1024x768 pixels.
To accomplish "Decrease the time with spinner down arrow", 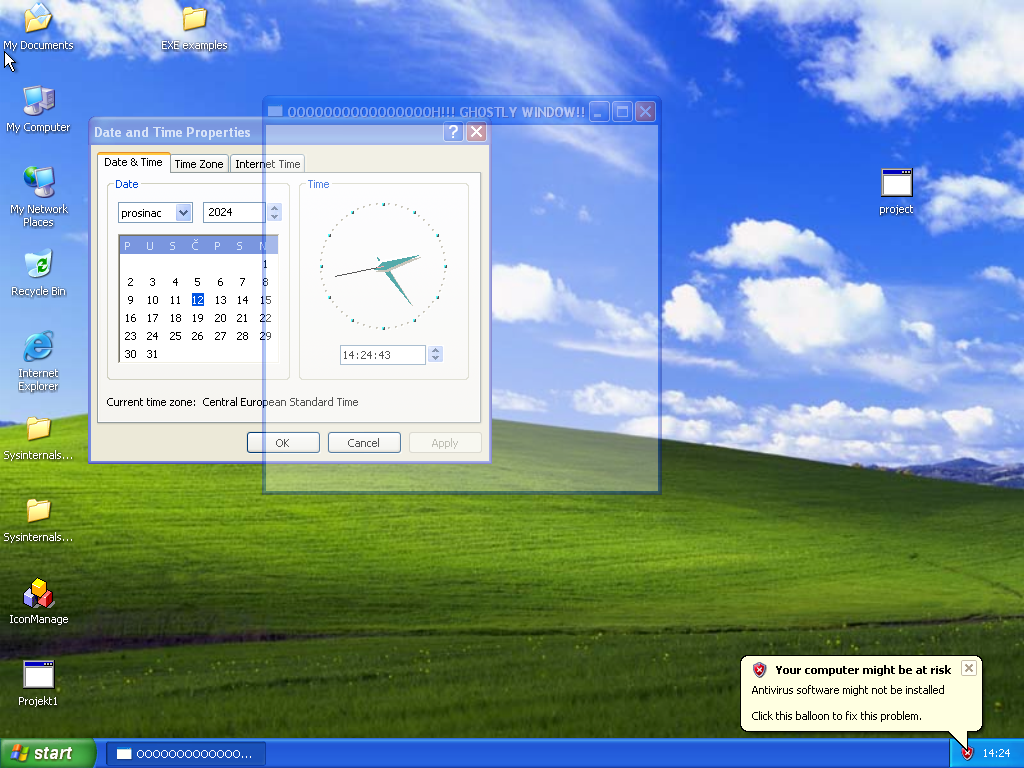I will click(435, 359).
